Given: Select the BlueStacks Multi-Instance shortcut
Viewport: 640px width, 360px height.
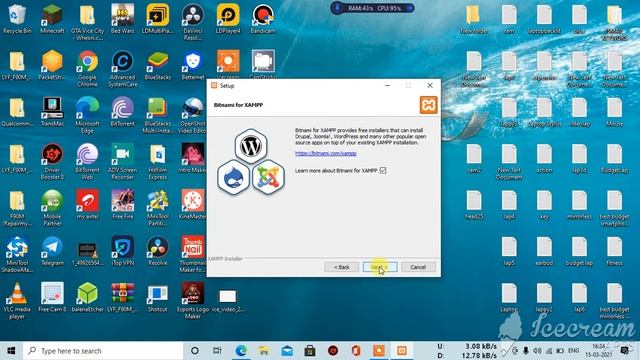Looking at the screenshot, I should coord(158,116).
